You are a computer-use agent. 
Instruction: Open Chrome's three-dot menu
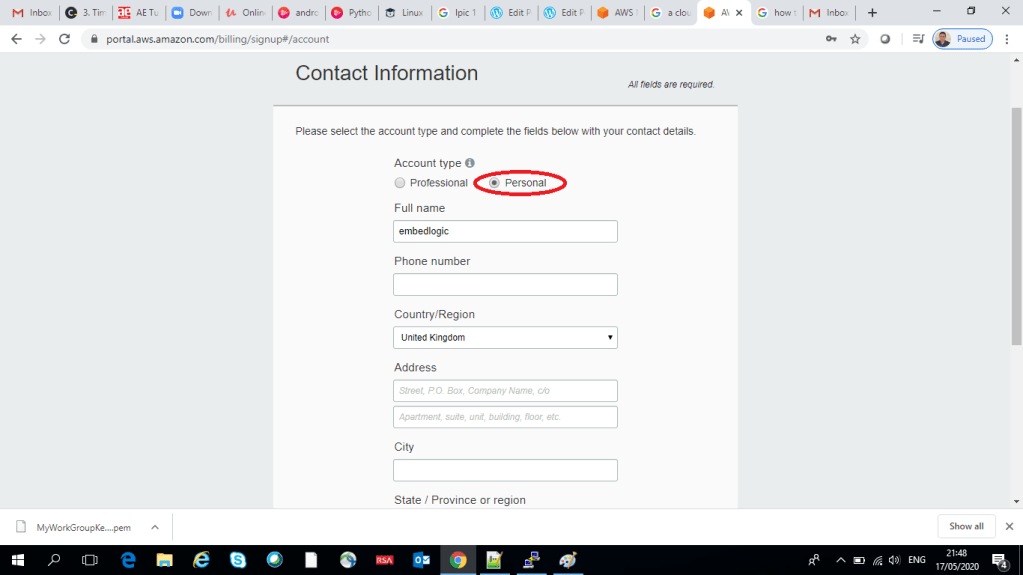pyautogui.click(x=1007, y=39)
